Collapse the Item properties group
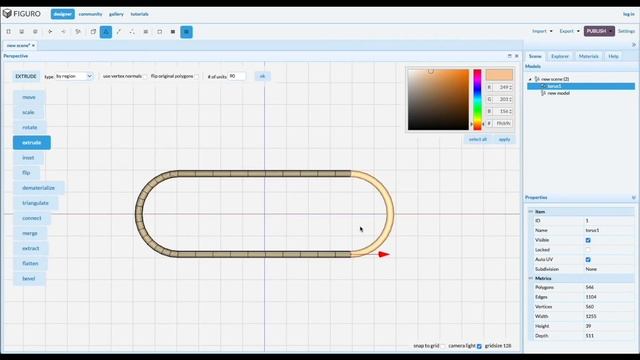640x360 pixels. [531, 211]
